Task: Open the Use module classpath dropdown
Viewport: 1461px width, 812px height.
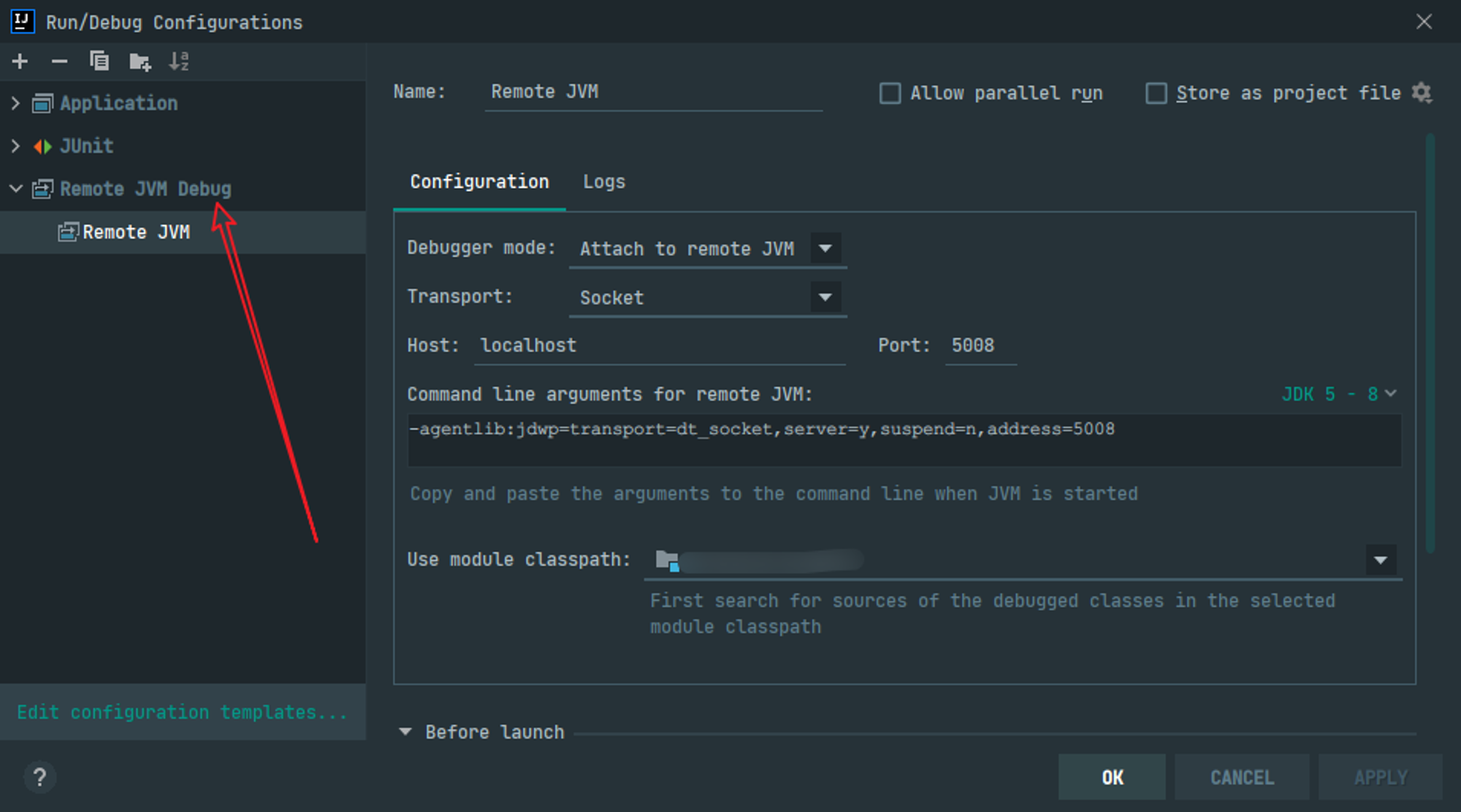Action: [1381, 561]
